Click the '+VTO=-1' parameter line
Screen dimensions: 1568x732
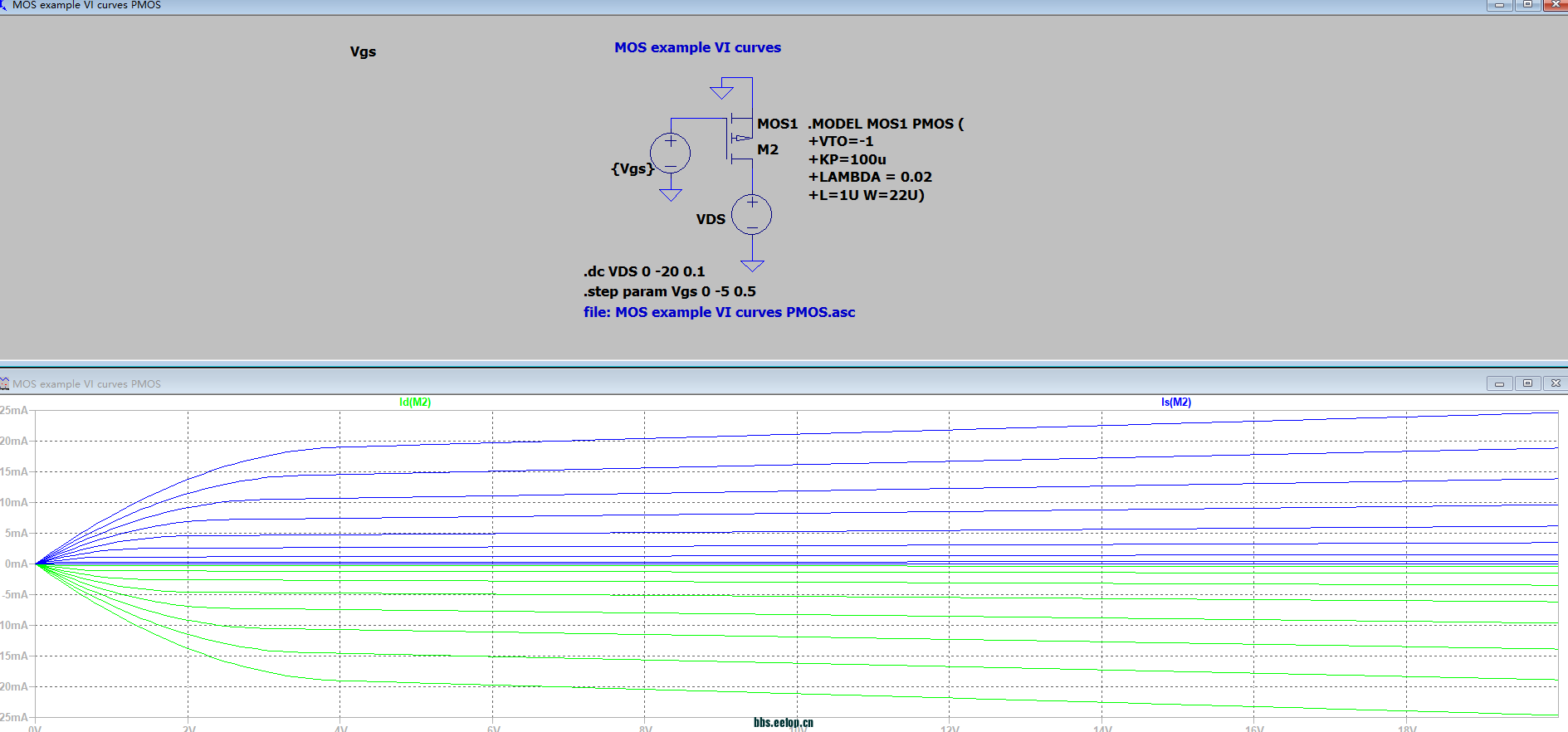841,141
